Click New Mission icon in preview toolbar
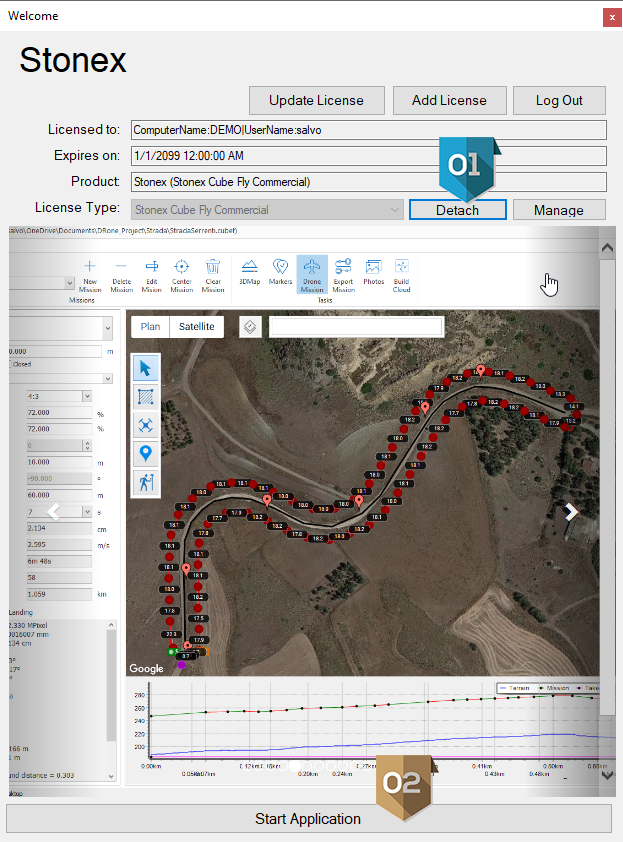Screen dimensions: 623x842 point(90,275)
